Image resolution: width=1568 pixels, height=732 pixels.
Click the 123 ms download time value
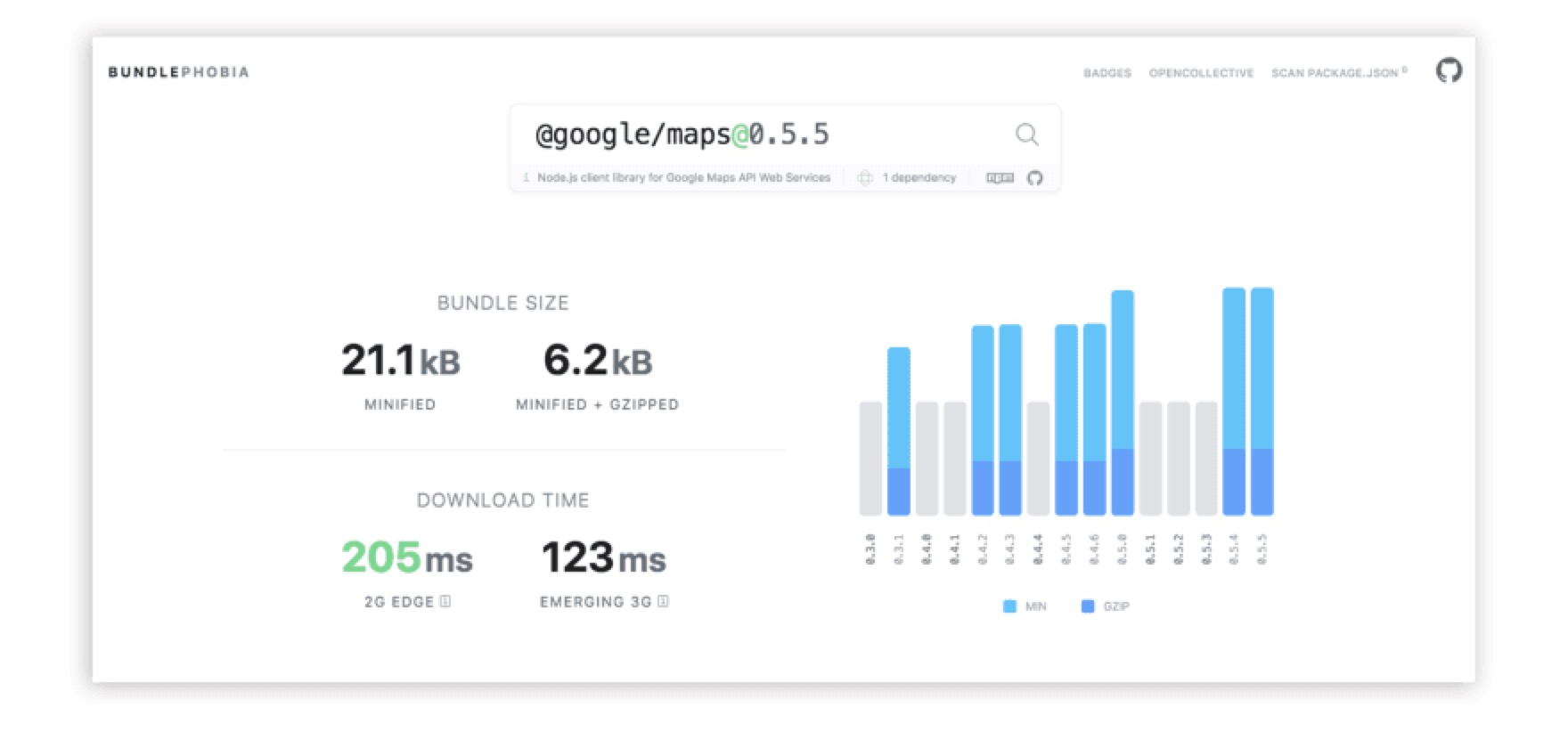(604, 558)
